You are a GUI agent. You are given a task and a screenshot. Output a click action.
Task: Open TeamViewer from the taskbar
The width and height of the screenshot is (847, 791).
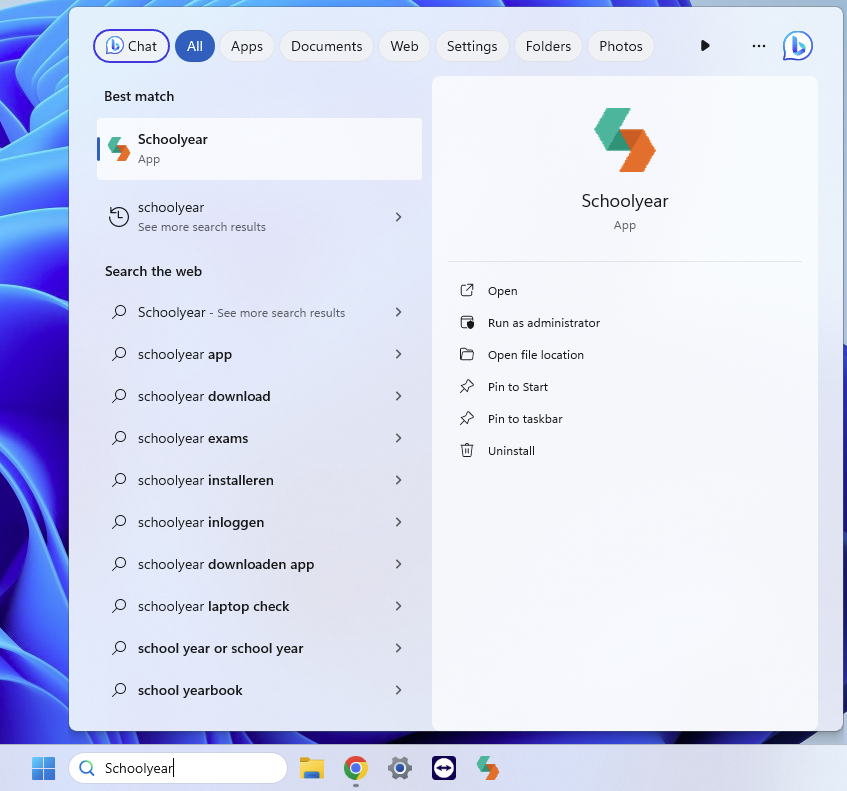[444, 768]
